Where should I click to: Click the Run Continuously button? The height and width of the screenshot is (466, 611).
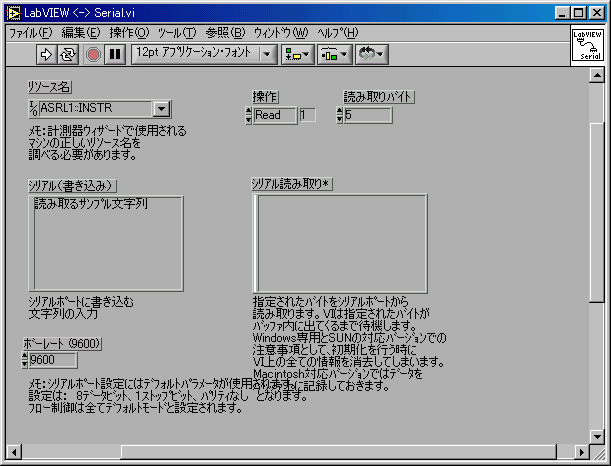pyautogui.click(x=68, y=54)
